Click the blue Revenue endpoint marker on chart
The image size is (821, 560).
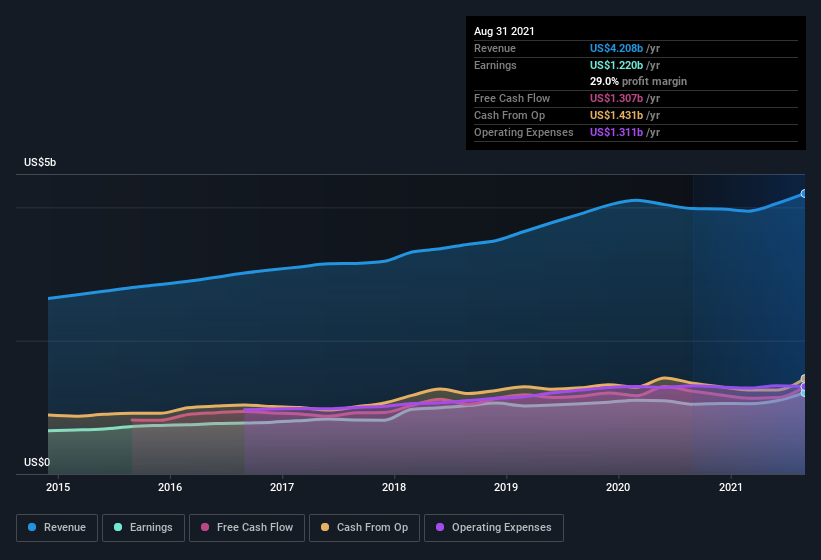pos(804,194)
